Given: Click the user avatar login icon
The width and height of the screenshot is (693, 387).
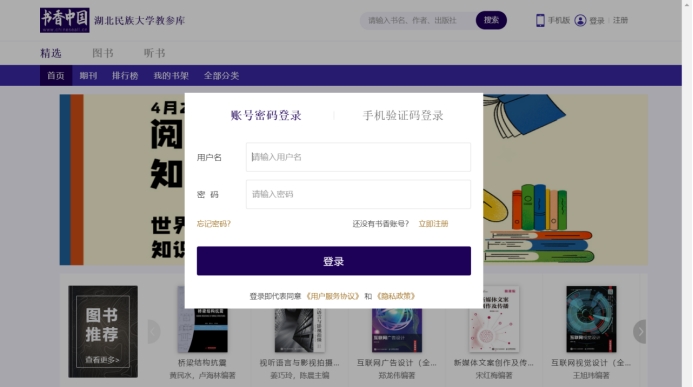Looking at the screenshot, I should coord(580,20).
